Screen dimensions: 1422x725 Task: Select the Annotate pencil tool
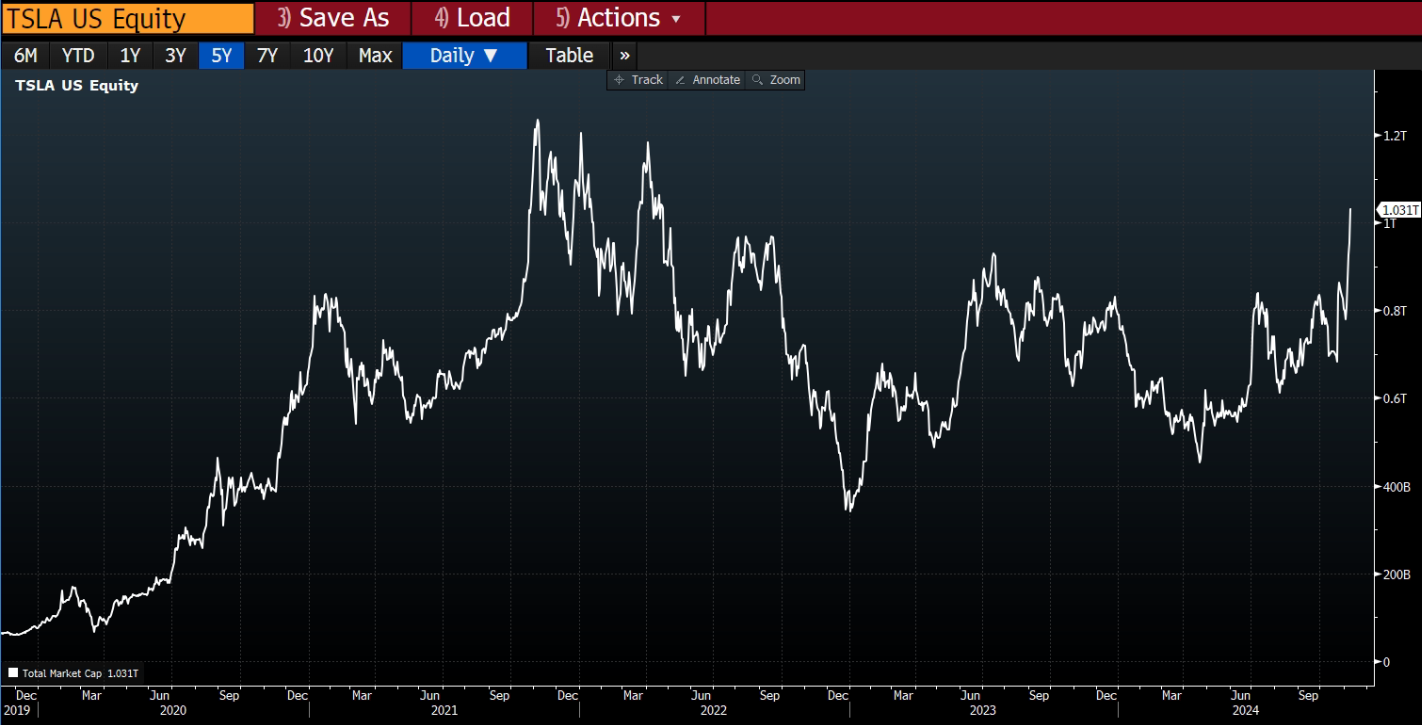(x=707, y=80)
